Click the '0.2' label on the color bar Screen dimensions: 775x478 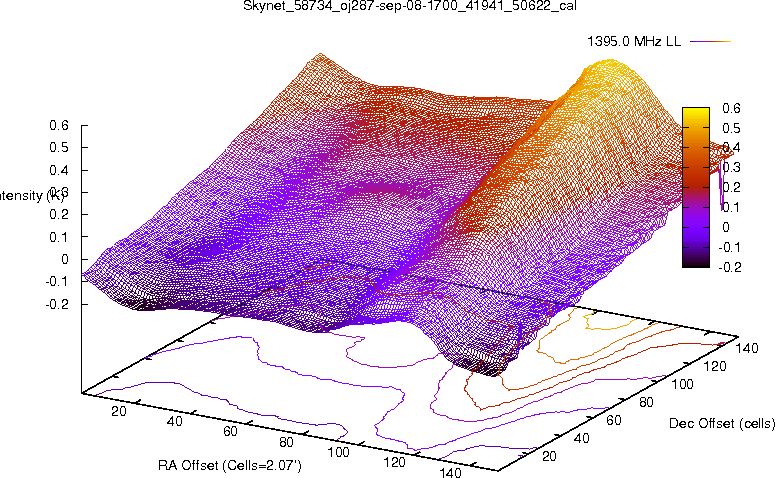tap(732, 187)
